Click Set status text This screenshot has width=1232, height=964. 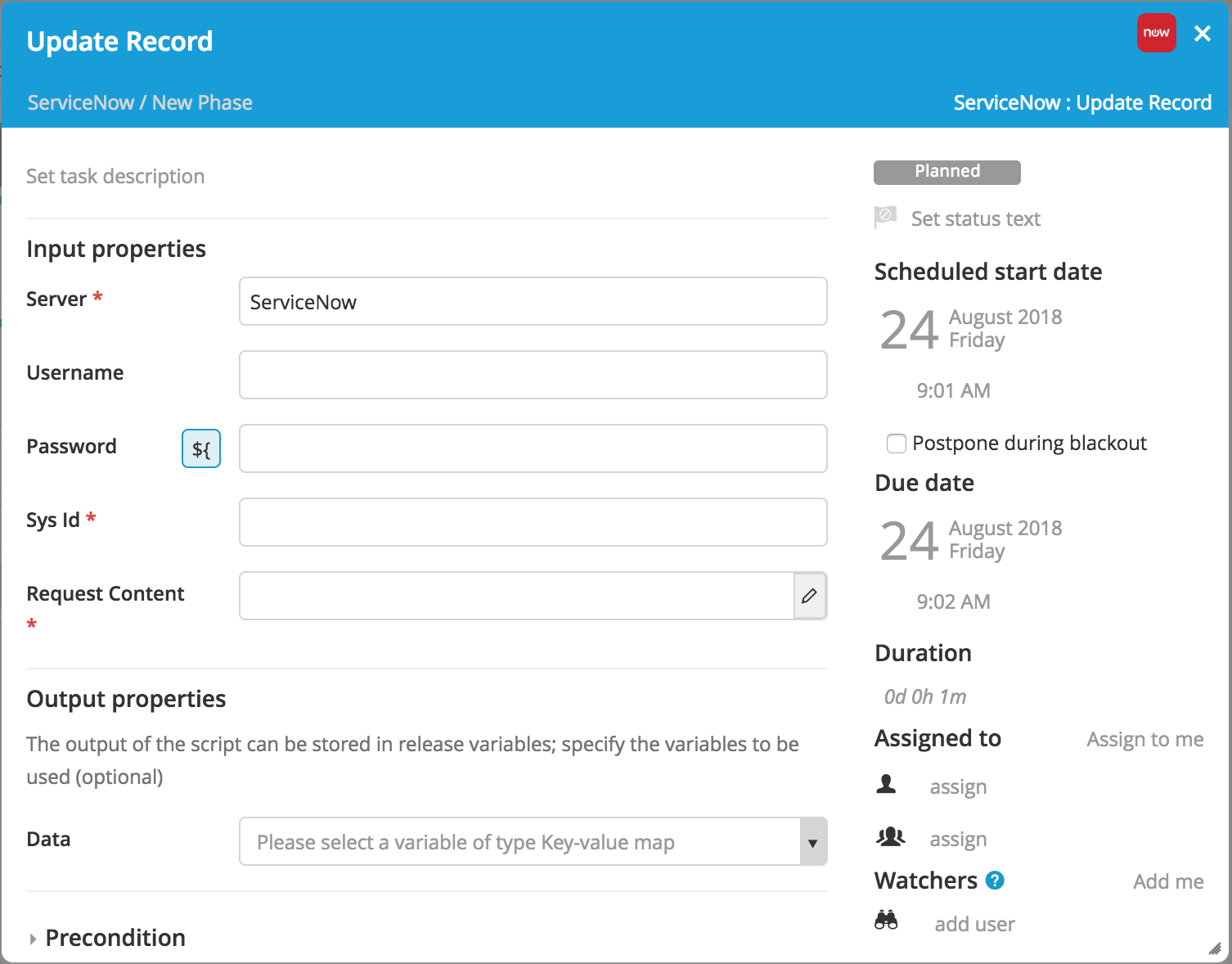(x=976, y=218)
